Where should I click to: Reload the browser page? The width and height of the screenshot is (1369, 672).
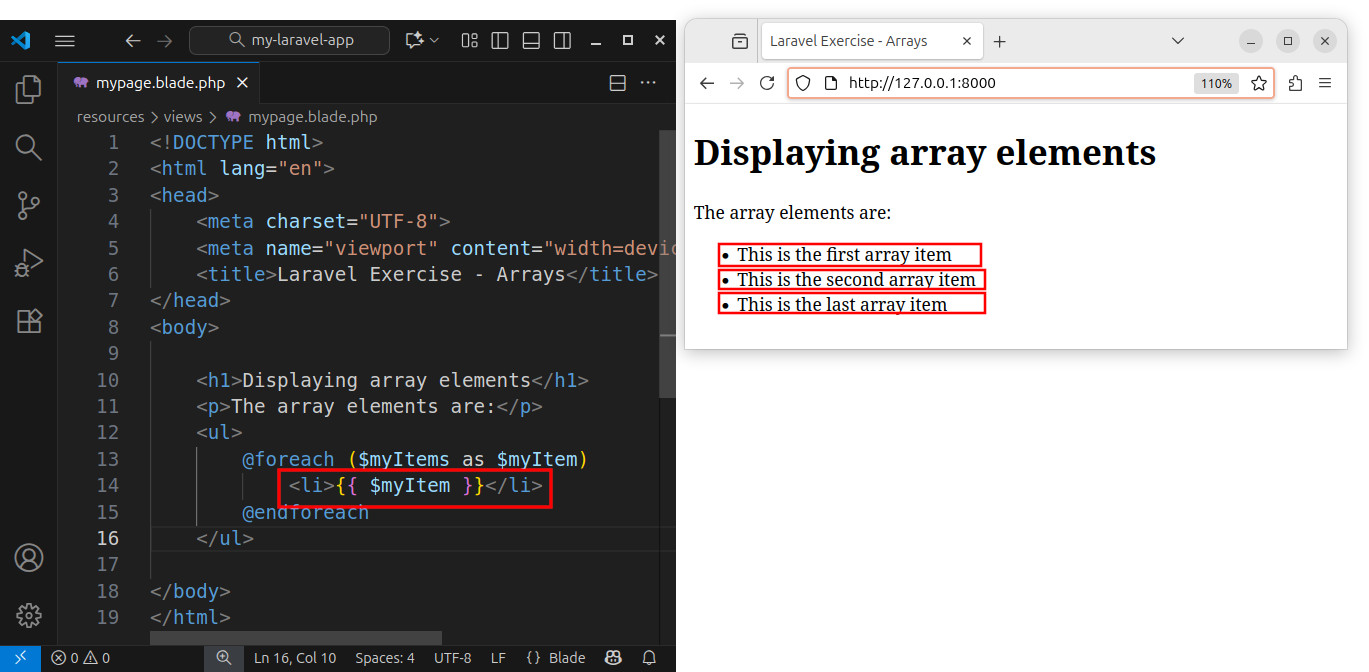tap(767, 83)
